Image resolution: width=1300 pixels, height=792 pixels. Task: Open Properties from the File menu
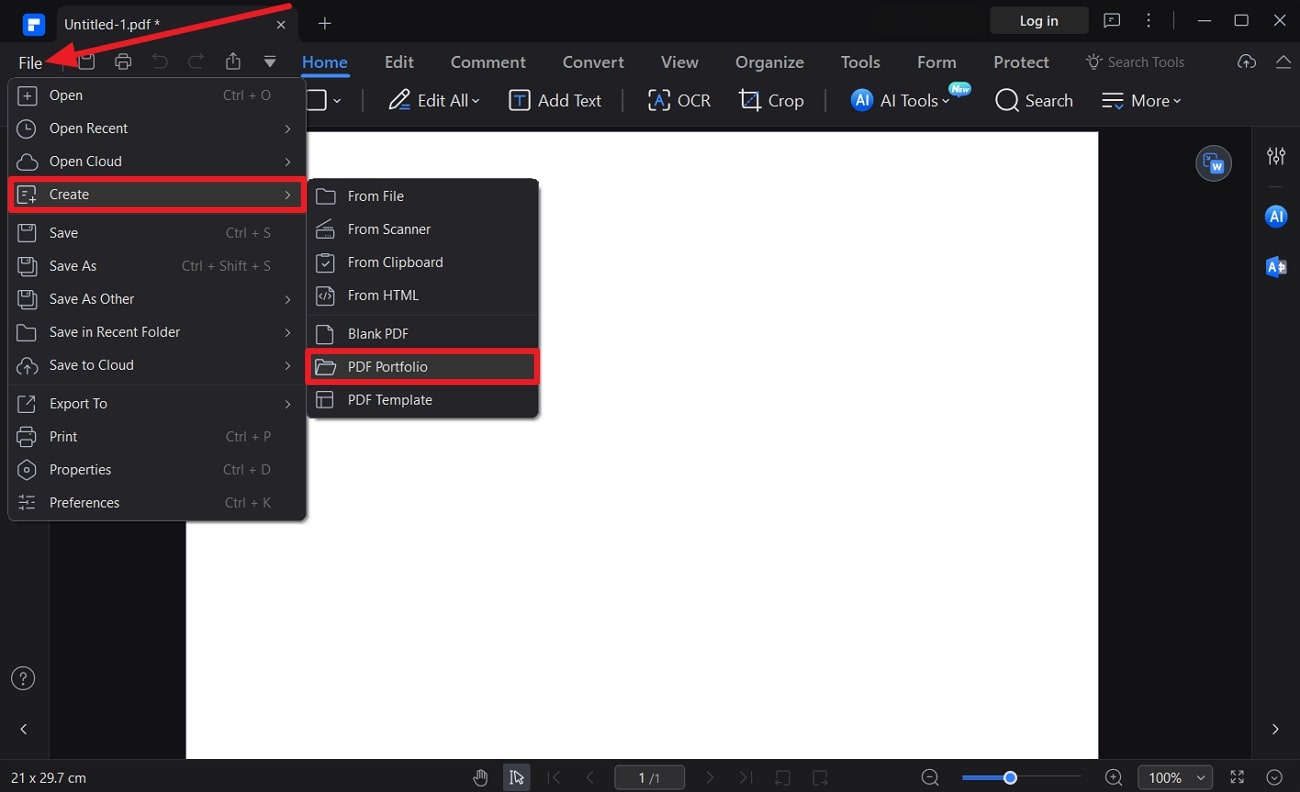pos(157,469)
